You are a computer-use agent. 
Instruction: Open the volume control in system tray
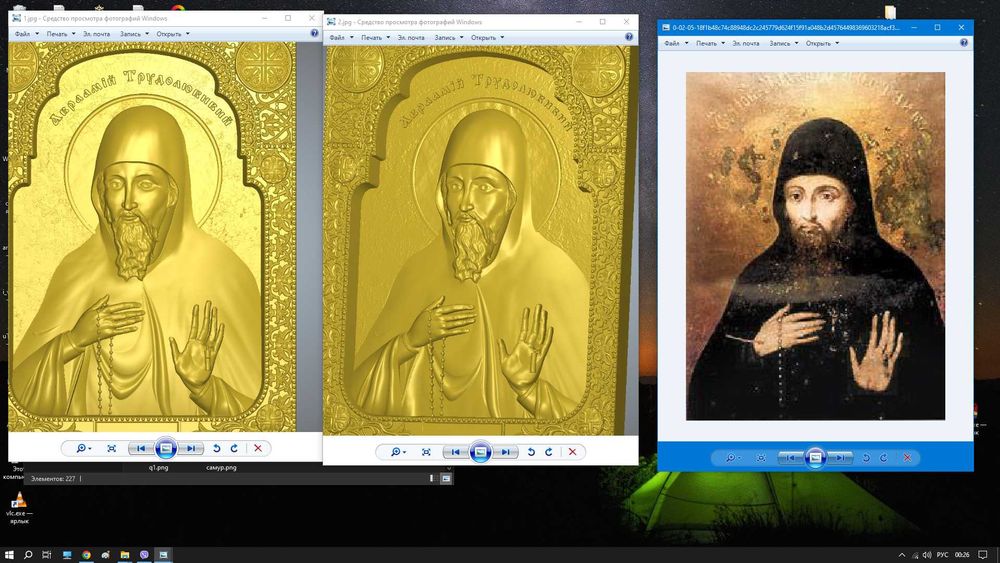927,555
